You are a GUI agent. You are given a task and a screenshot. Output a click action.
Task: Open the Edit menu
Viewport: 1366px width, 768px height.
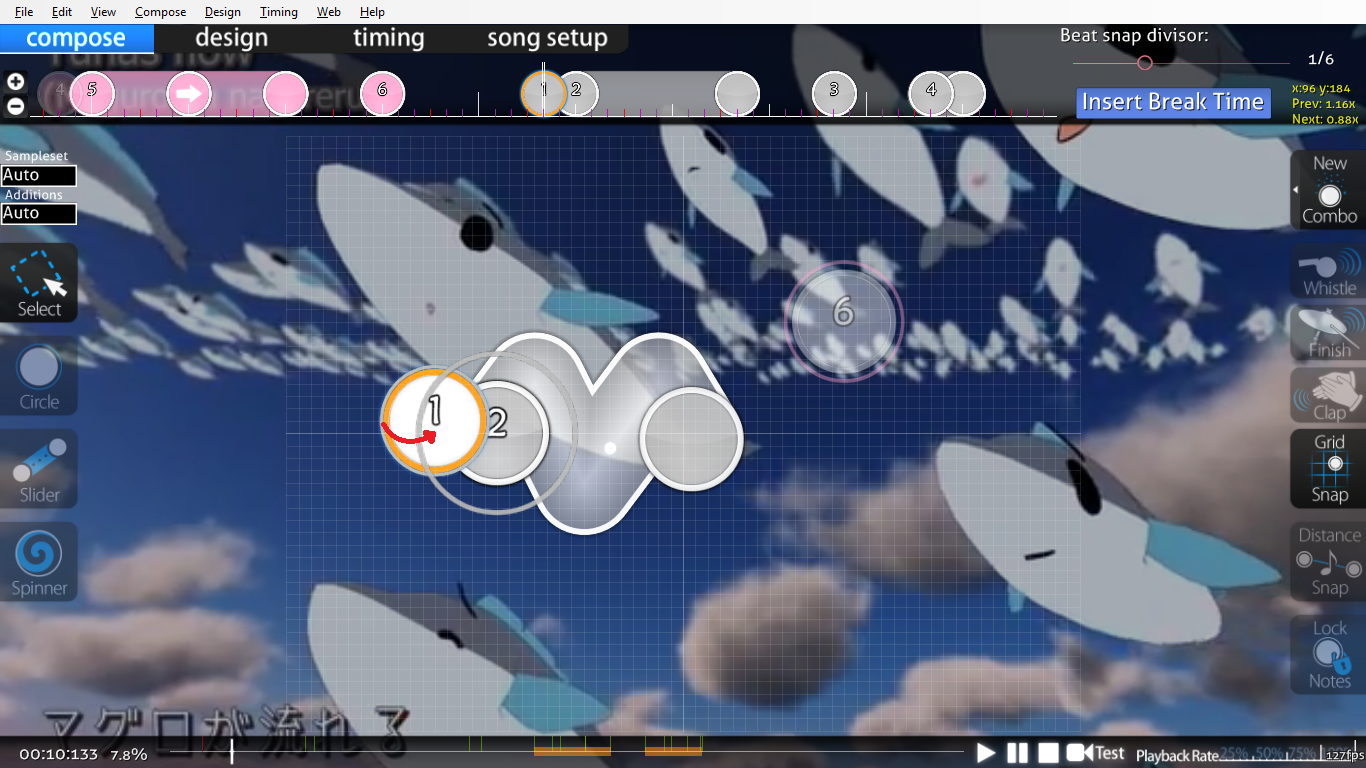62,12
